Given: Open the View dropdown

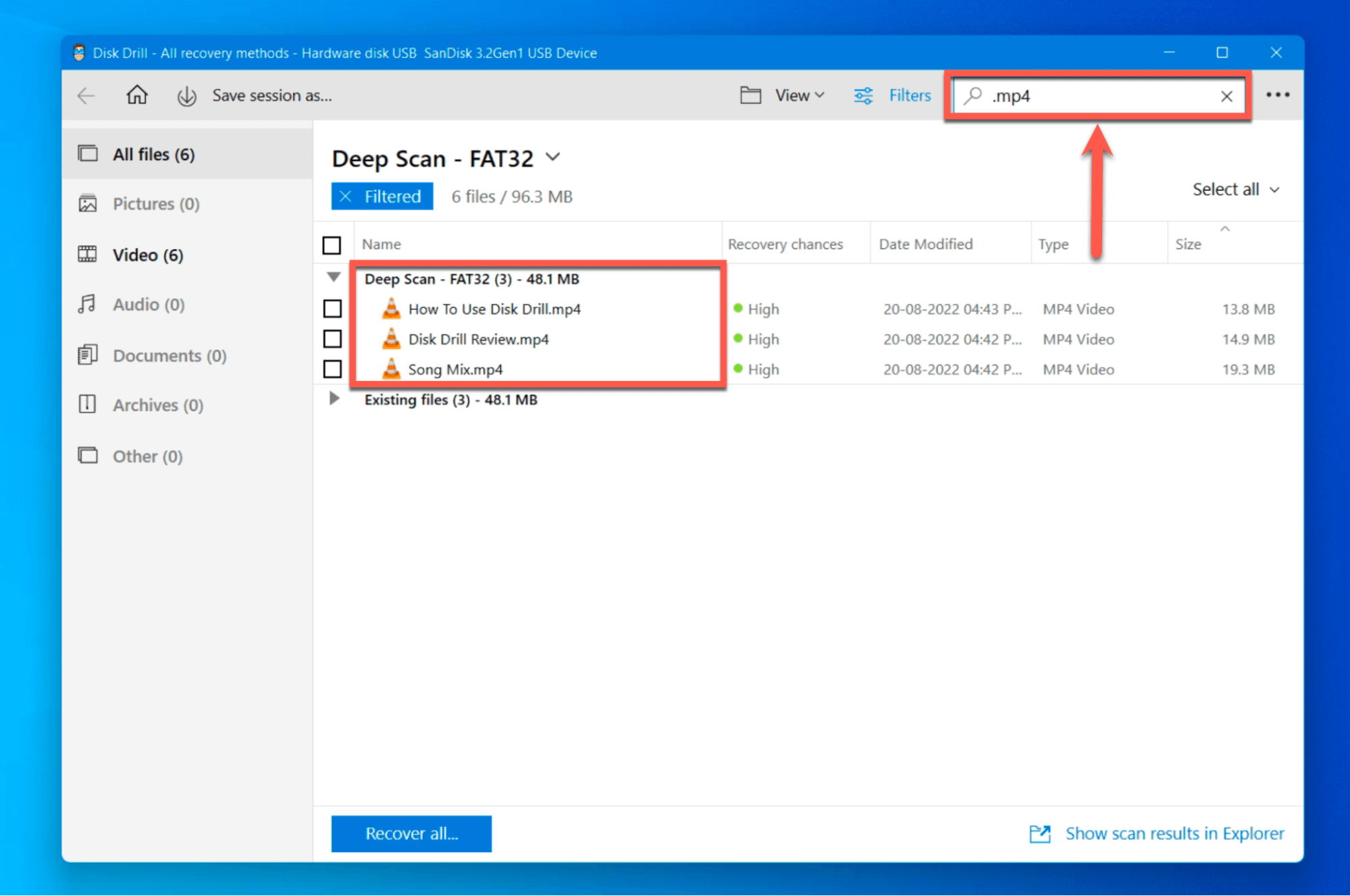Looking at the screenshot, I should [799, 95].
